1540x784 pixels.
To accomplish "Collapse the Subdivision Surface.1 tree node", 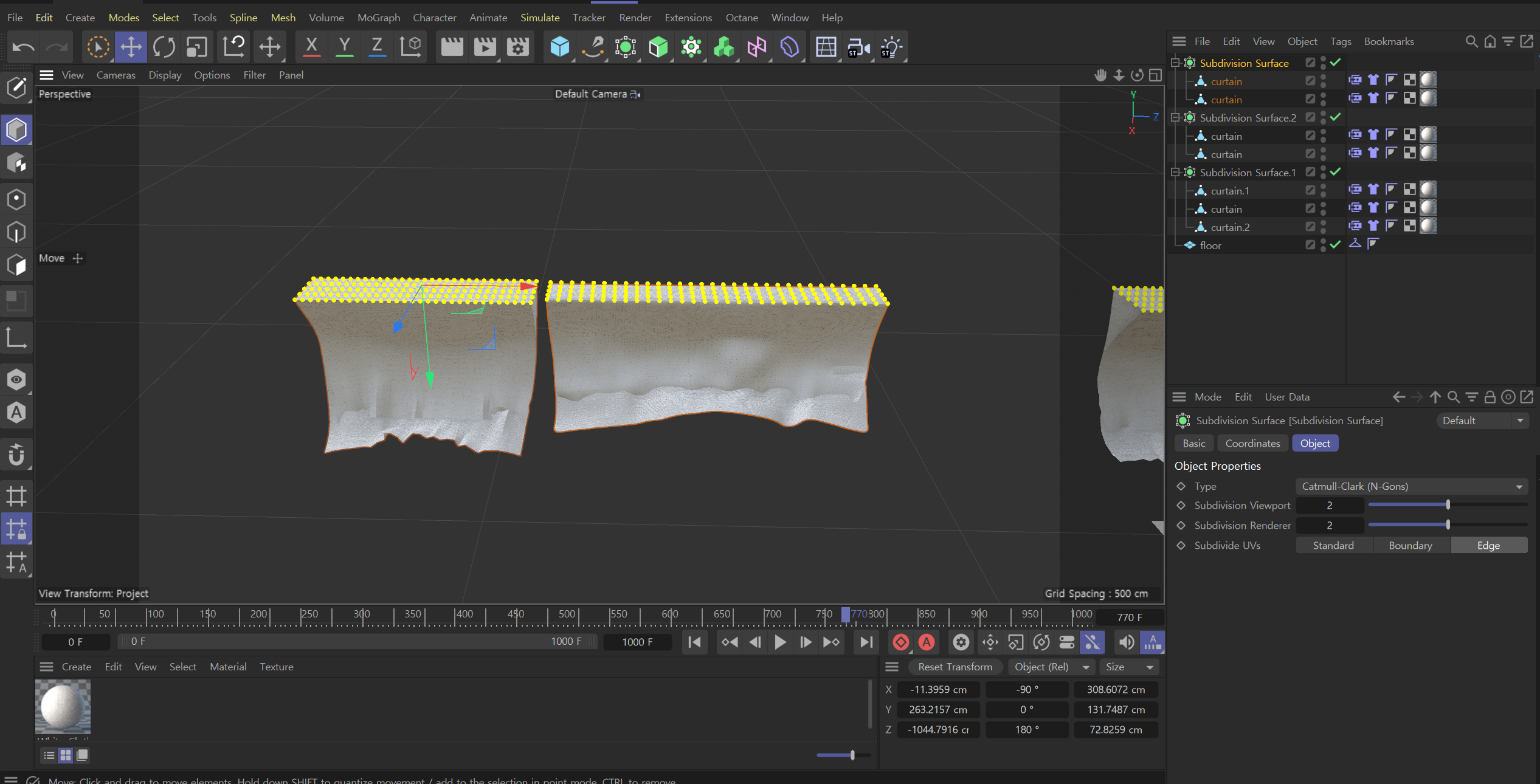I will [x=1175, y=172].
